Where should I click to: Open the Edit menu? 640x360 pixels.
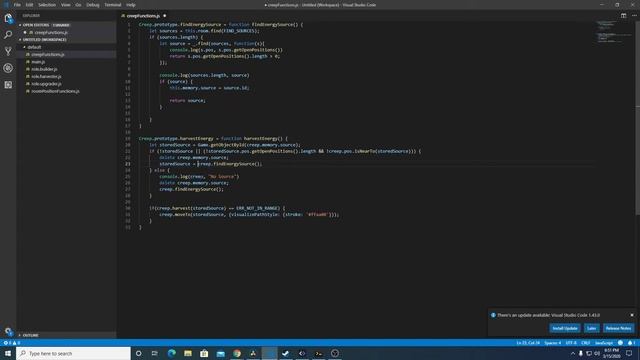coord(29,5)
